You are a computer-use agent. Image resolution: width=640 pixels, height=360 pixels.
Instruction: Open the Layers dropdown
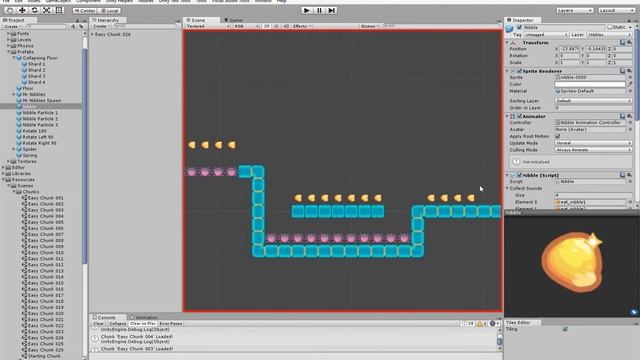pyautogui.click(x=575, y=10)
